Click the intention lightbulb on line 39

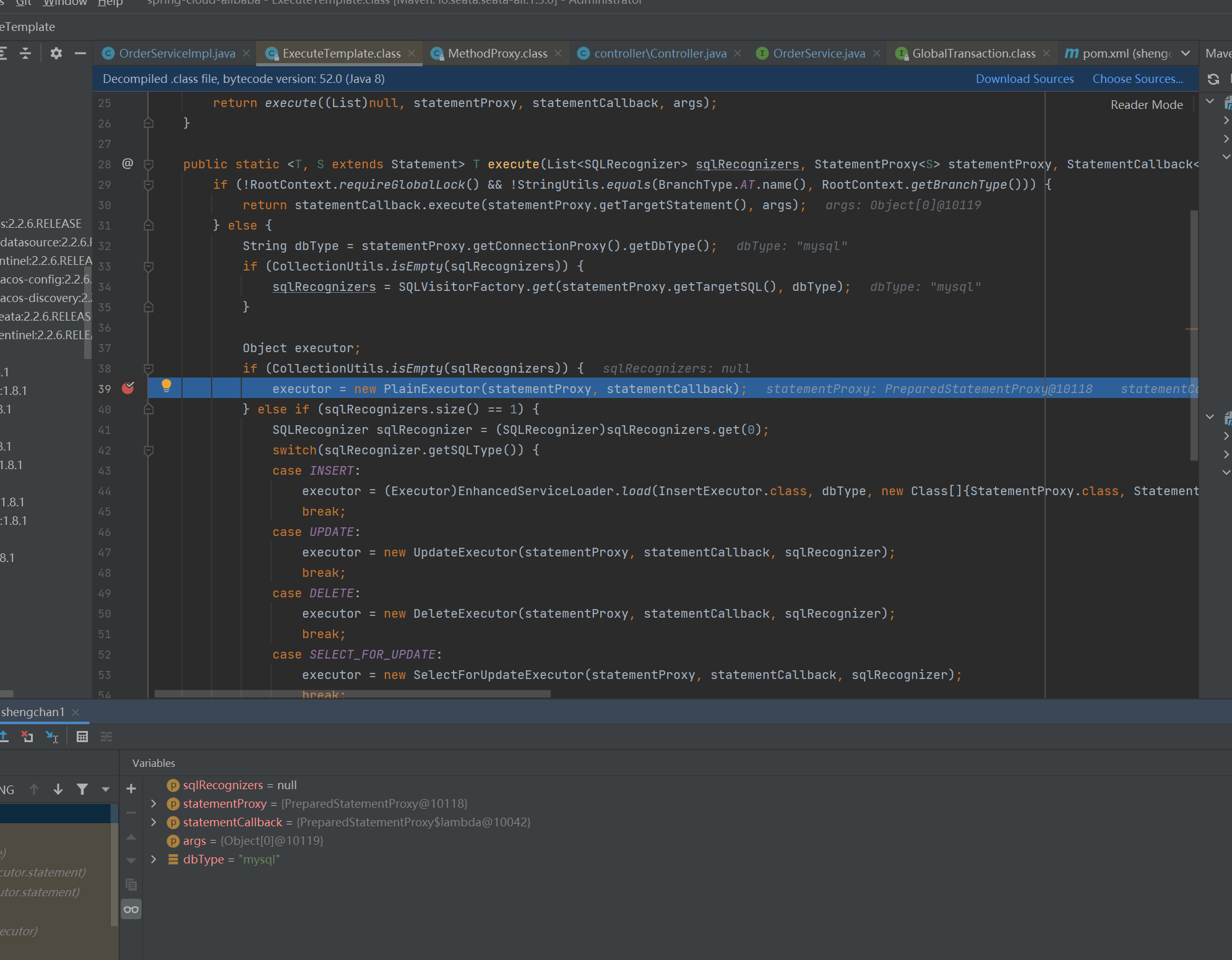166,386
